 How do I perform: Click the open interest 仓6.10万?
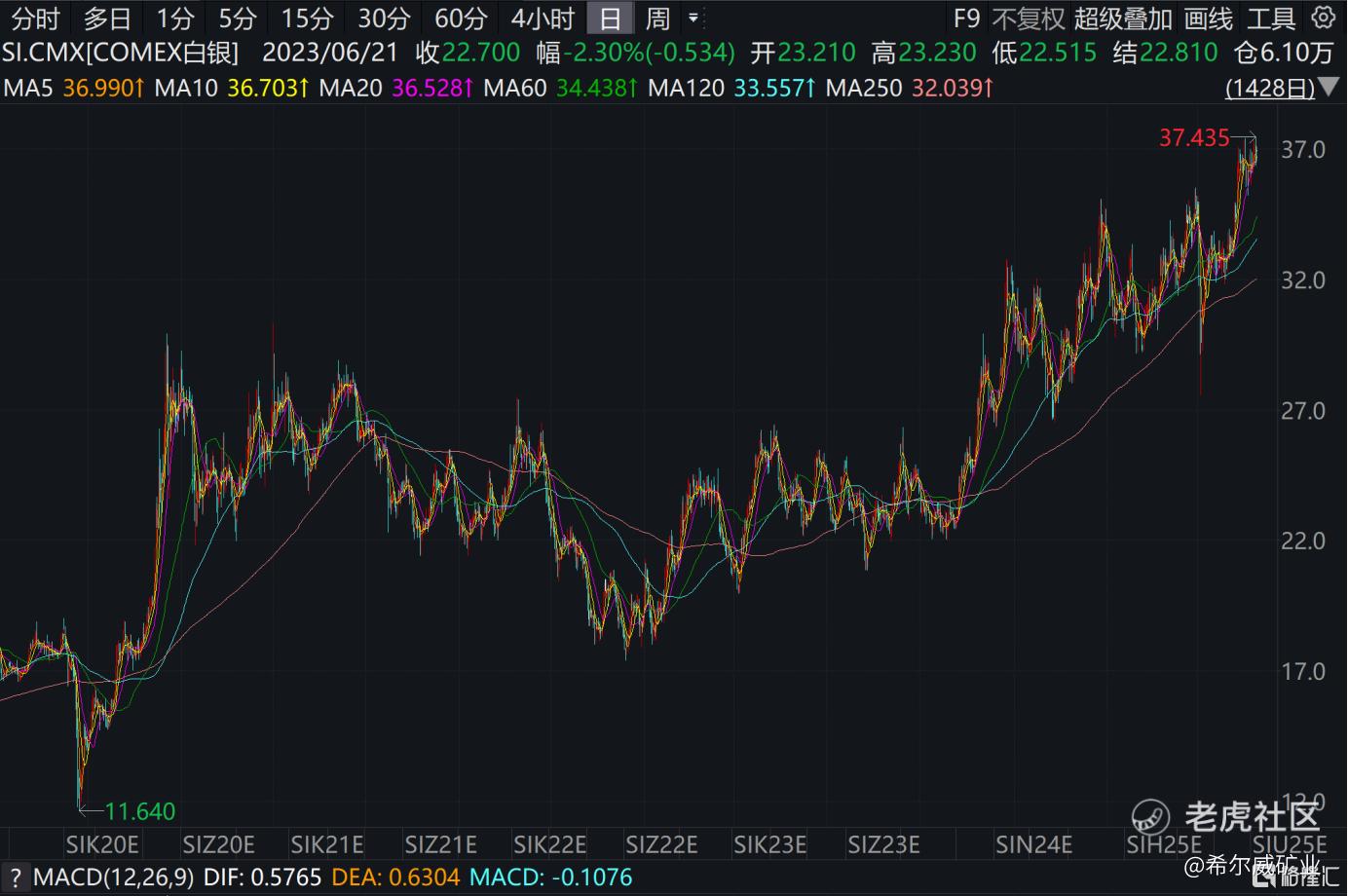pyautogui.click(x=1284, y=53)
